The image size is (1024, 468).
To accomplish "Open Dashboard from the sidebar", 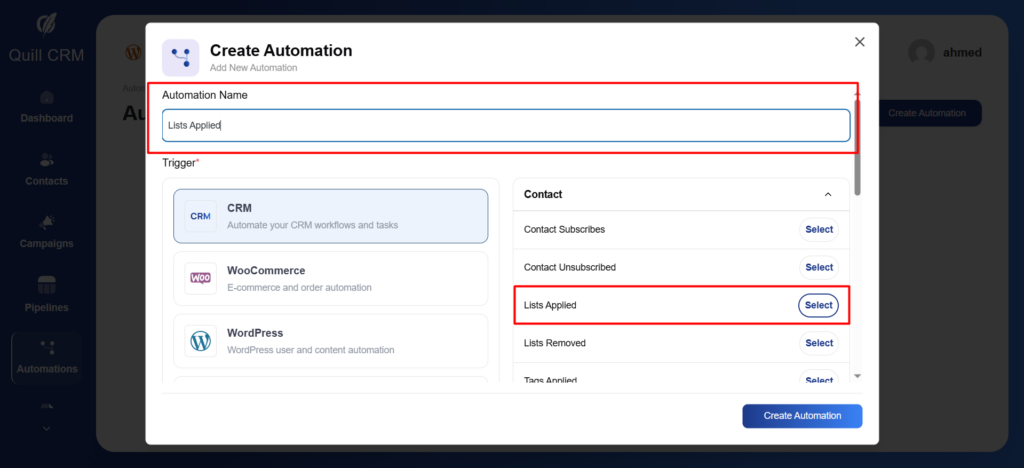I will coord(47,99).
